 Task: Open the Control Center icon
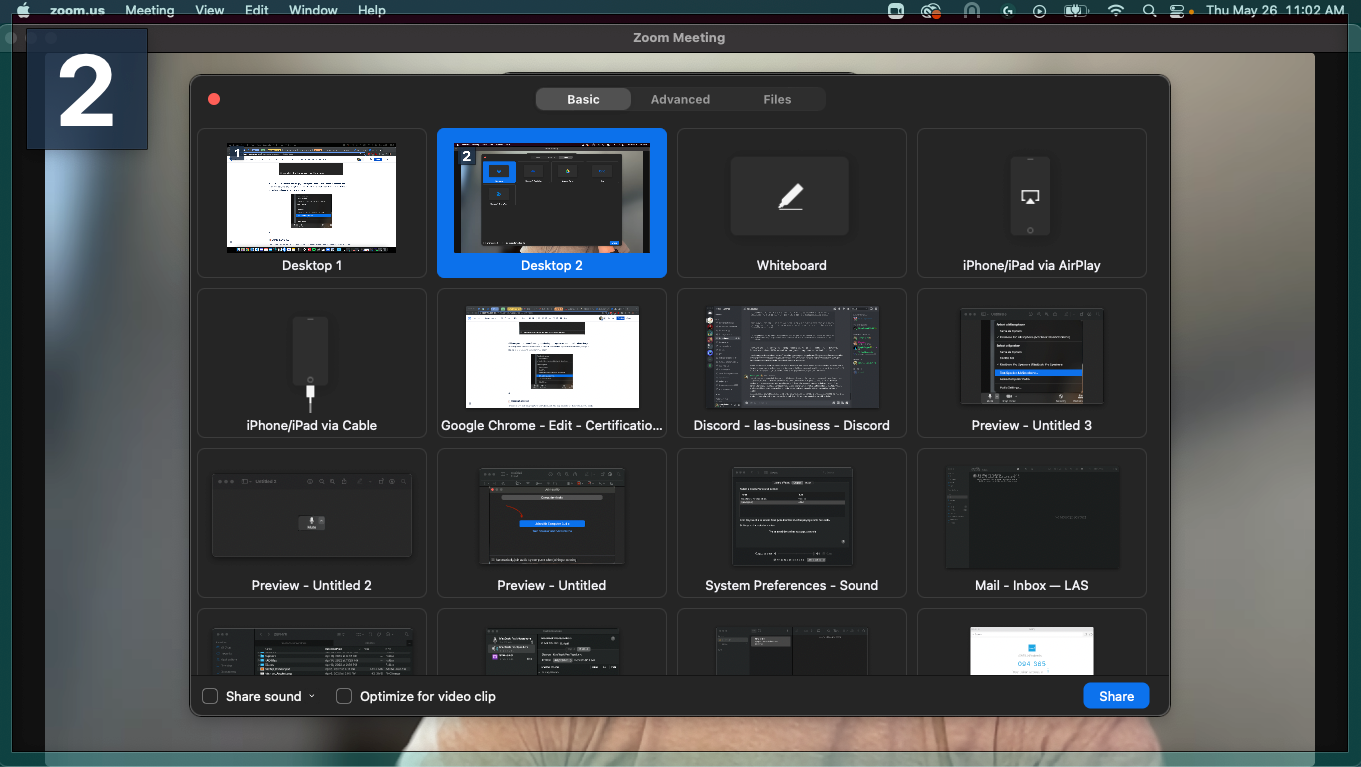pyautogui.click(x=1177, y=11)
